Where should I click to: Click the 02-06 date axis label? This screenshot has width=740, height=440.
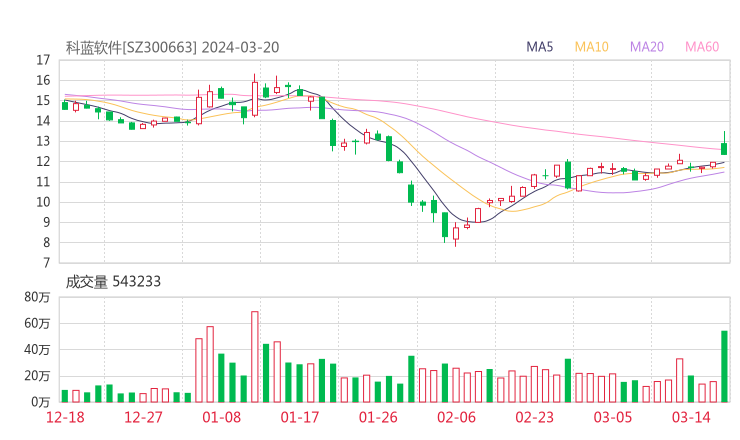456,417
